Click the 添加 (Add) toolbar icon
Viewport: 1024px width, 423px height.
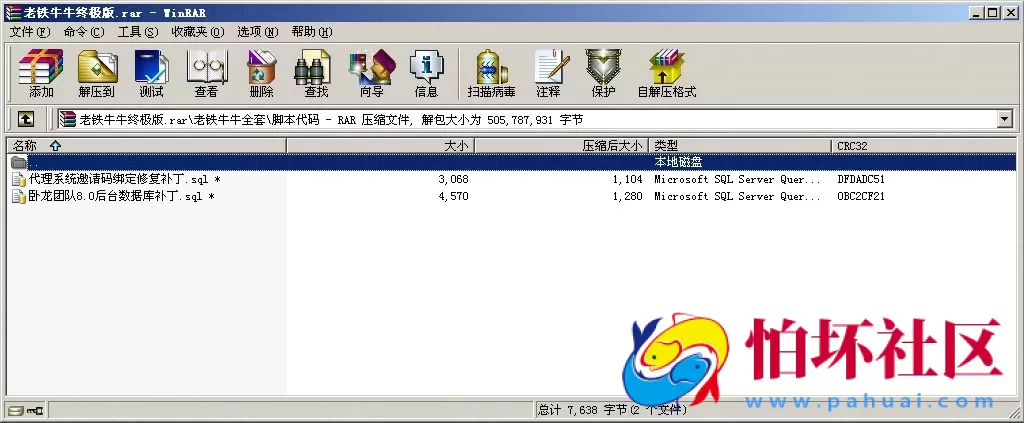tap(41, 73)
